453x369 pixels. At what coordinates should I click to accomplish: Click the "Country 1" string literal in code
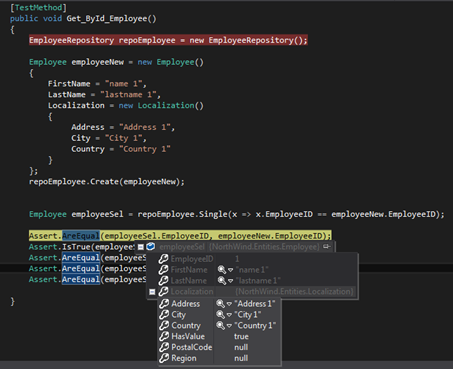(145, 149)
